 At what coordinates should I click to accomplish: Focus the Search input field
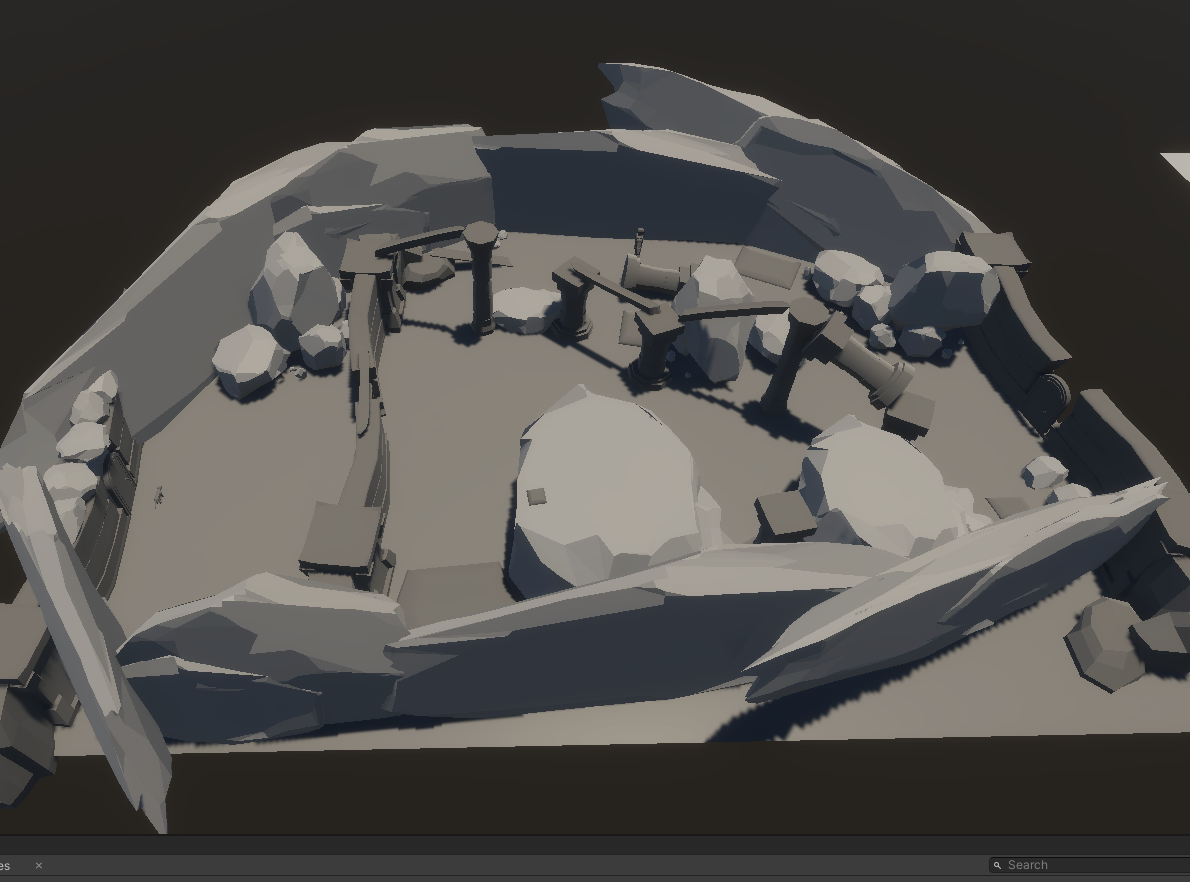(x=1090, y=865)
